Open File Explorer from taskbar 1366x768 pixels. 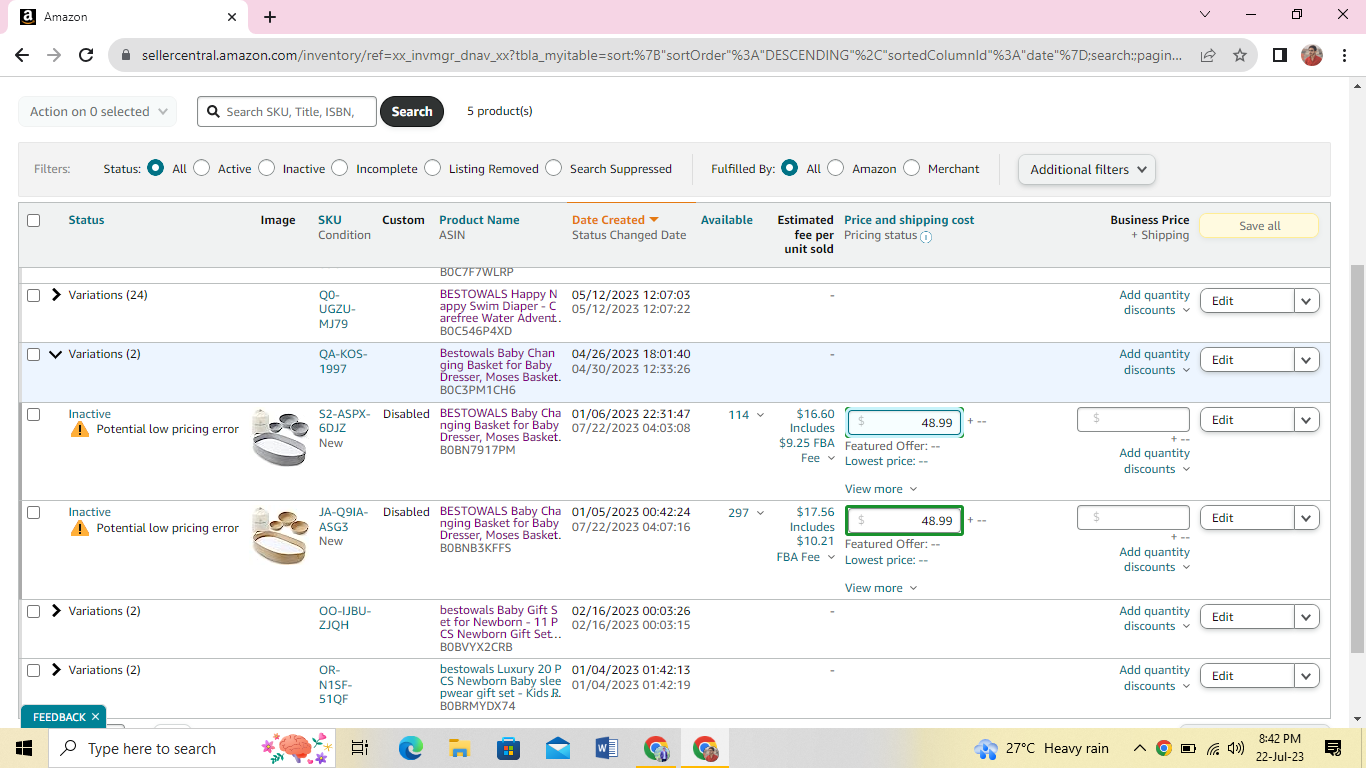[459, 748]
